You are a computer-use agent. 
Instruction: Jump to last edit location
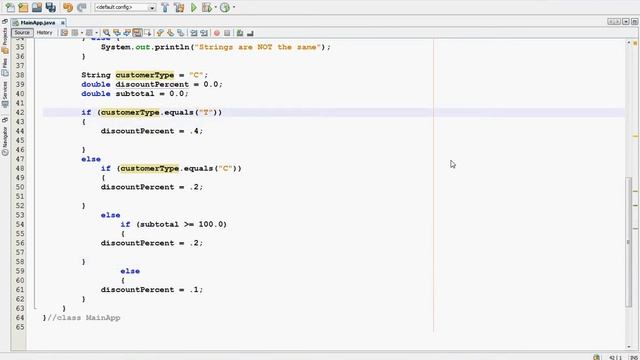[x=64, y=33]
